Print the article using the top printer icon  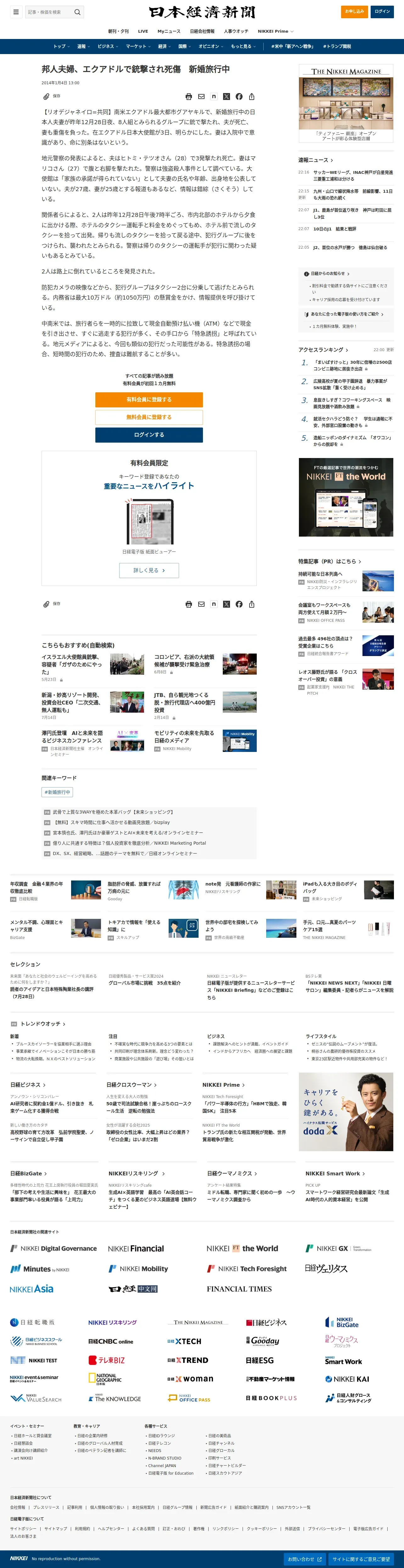pos(189,96)
